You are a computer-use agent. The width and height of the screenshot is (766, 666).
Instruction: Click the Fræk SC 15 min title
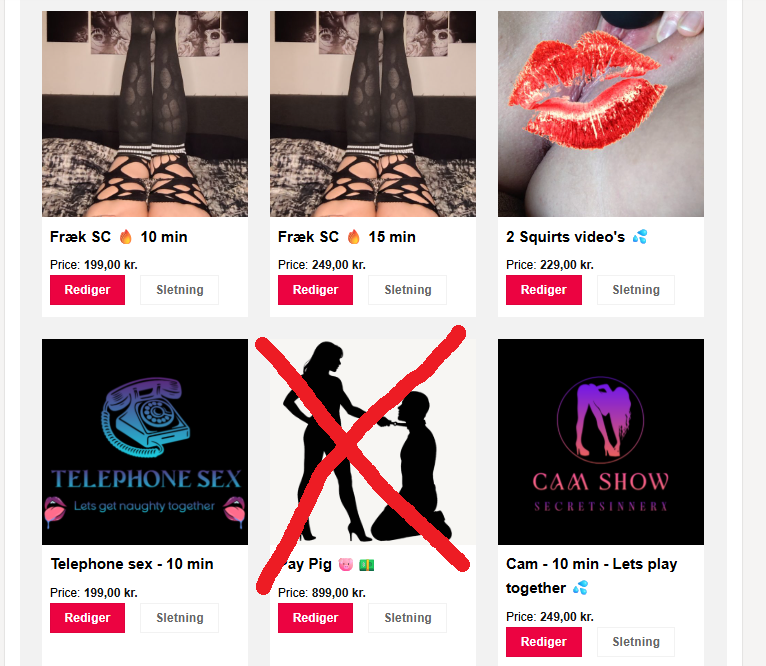pyautogui.click(x=347, y=237)
